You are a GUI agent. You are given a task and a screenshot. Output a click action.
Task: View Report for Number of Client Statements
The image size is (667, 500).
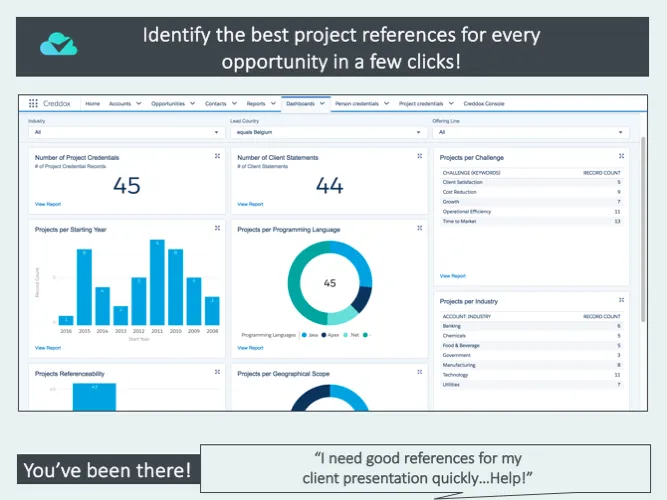tap(250, 204)
